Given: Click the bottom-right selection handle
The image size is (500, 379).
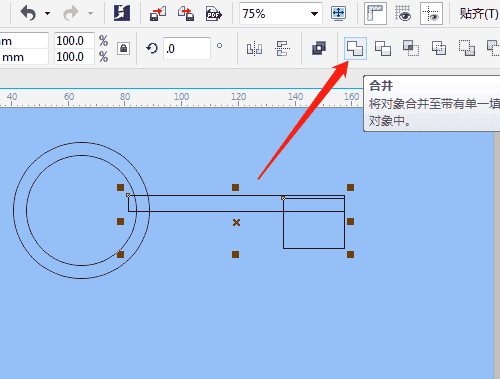Looking at the screenshot, I should click(350, 255).
